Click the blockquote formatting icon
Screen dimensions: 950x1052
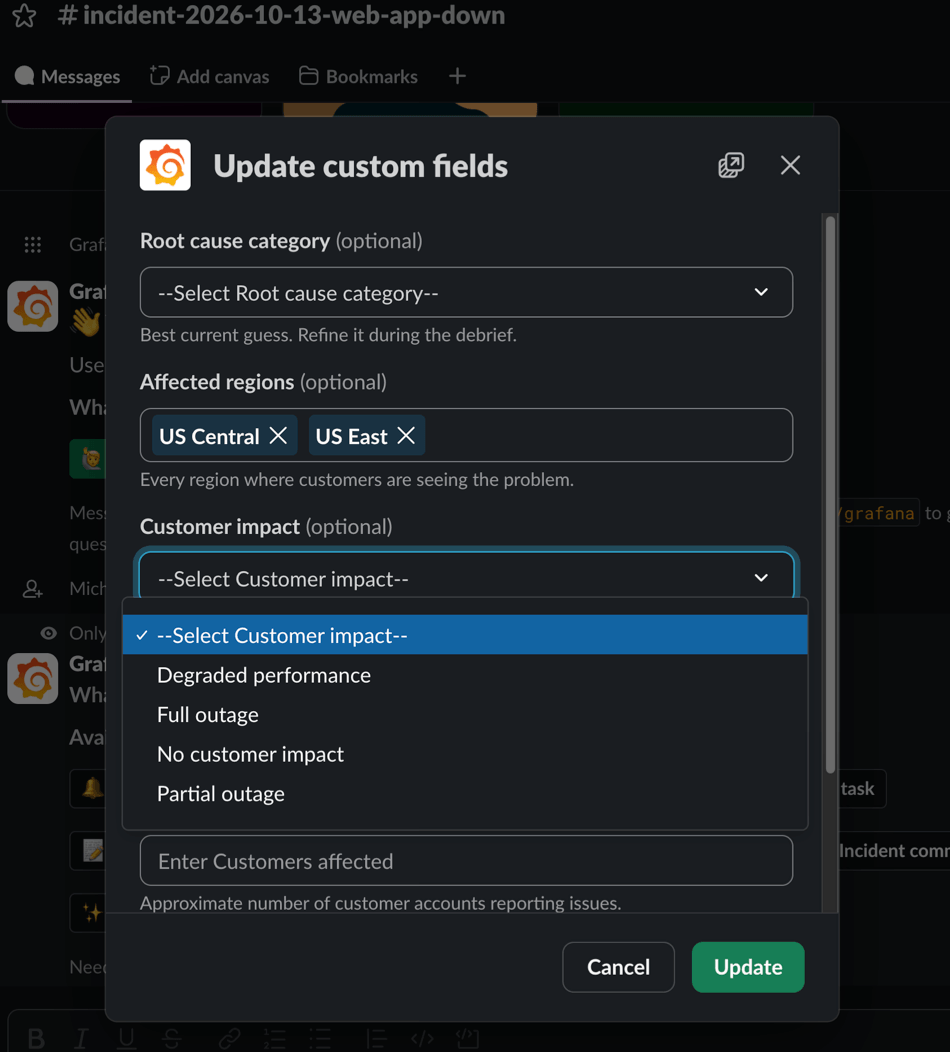[x=377, y=1039]
